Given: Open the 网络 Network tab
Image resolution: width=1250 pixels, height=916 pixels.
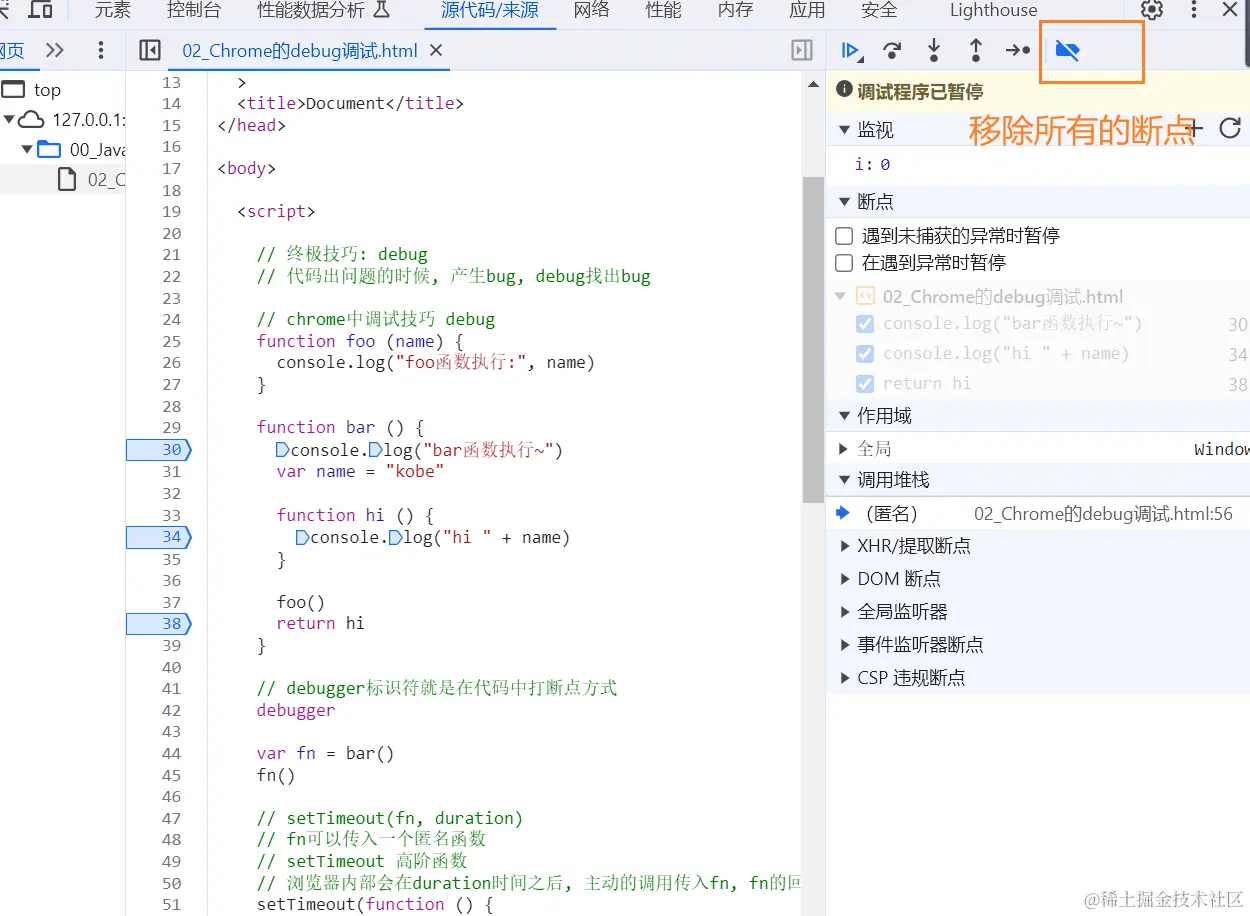Looking at the screenshot, I should [x=592, y=10].
